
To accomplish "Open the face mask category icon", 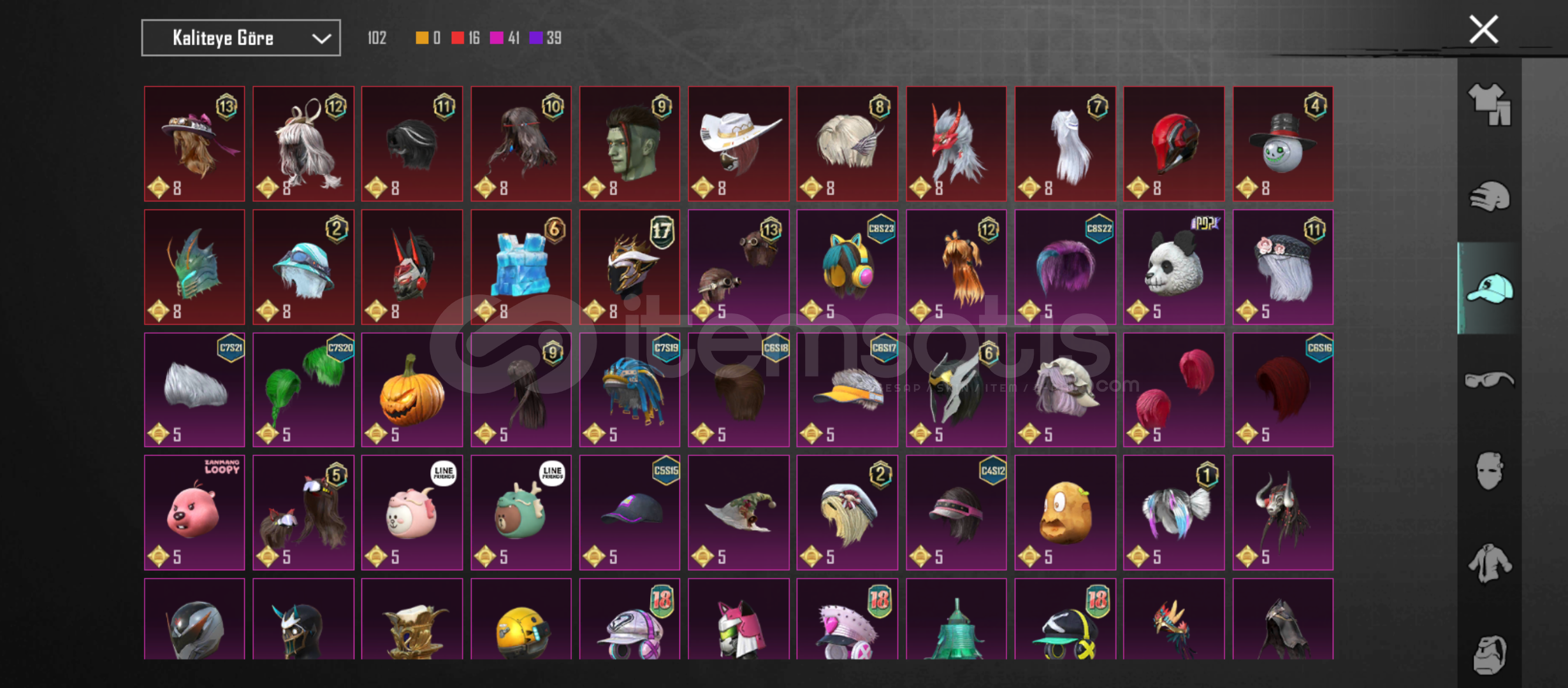I will (x=1490, y=471).
